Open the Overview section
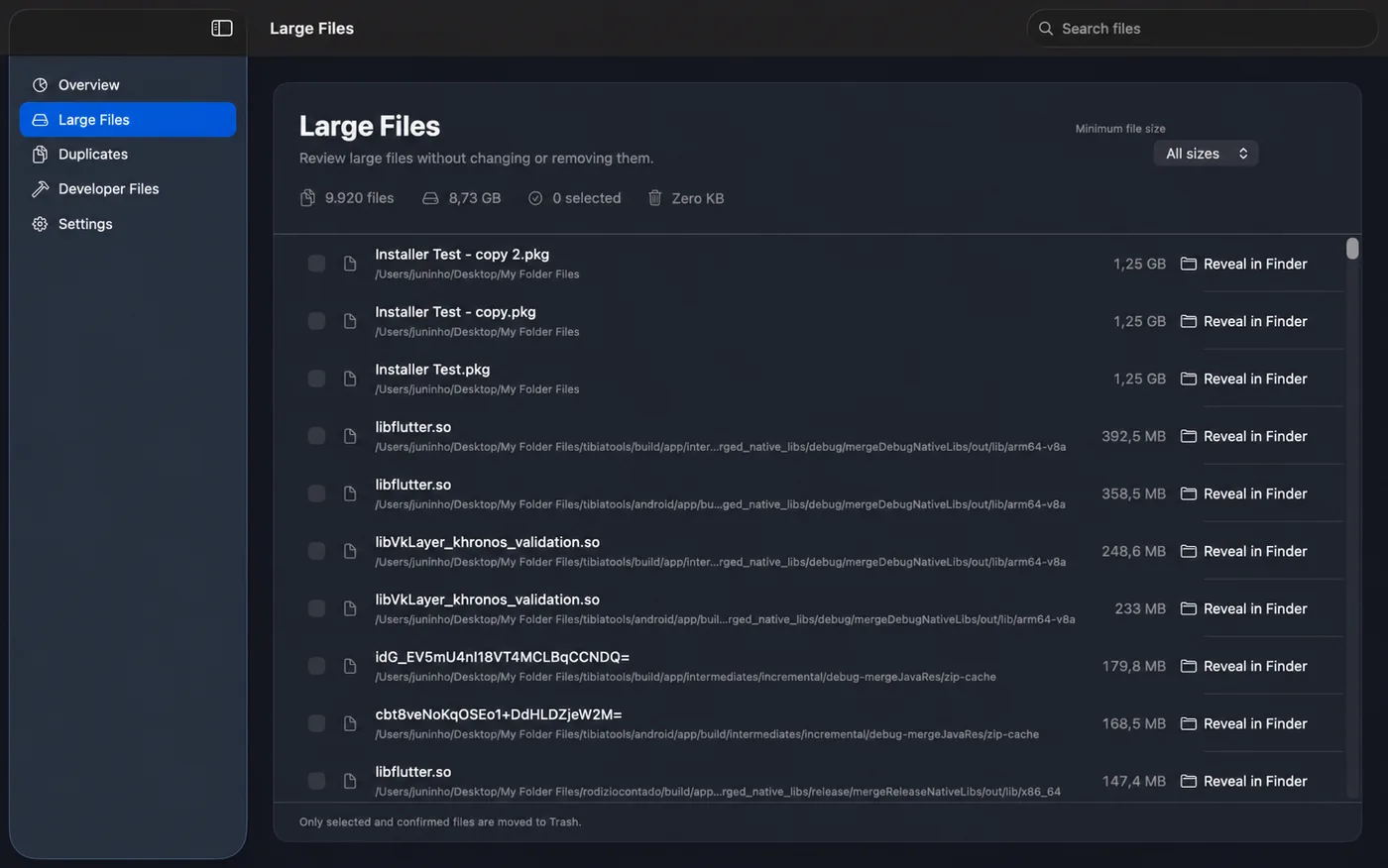1388x868 pixels. pyautogui.click(x=128, y=85)
